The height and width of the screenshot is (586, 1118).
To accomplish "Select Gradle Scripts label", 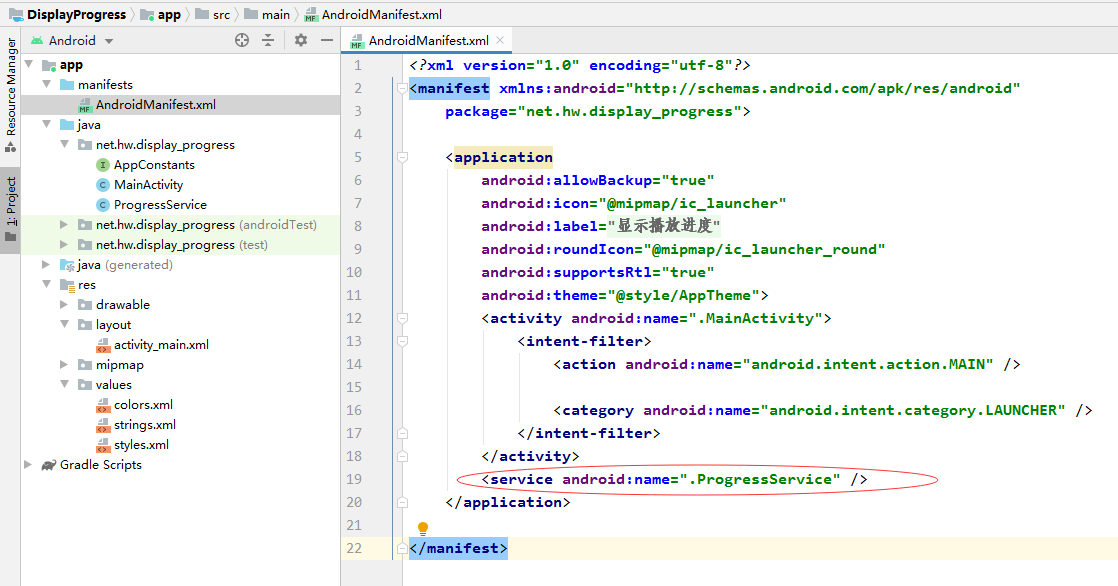I will [x=101, y=464].
